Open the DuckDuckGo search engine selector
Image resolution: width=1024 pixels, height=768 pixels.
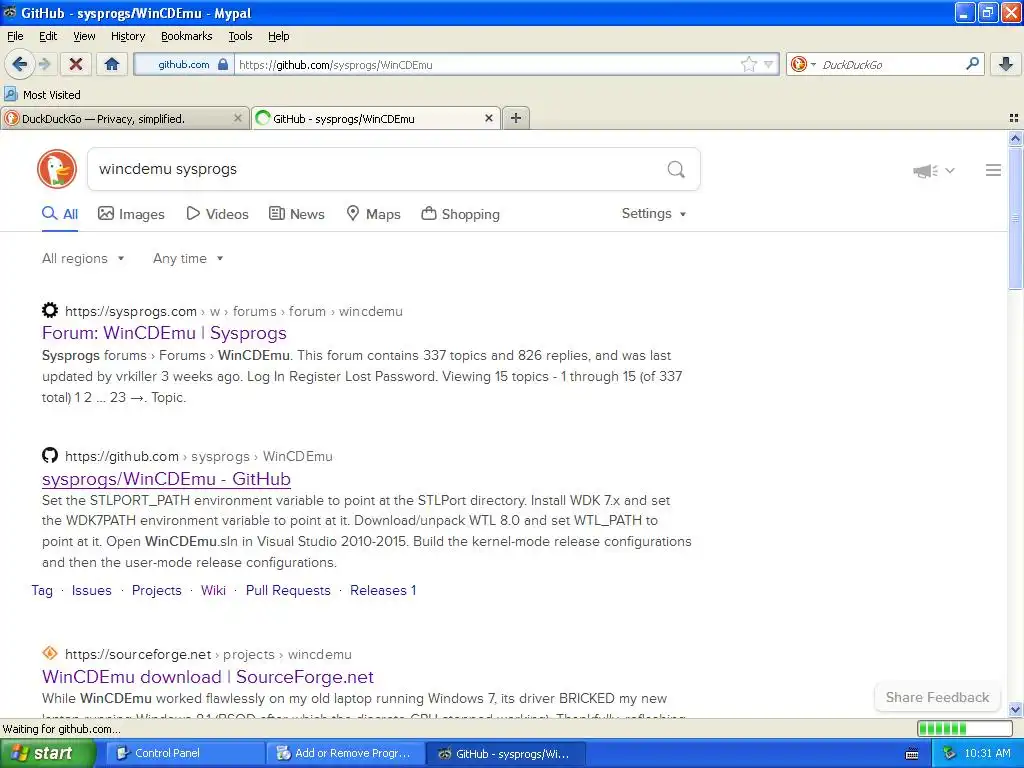point(803,64)
